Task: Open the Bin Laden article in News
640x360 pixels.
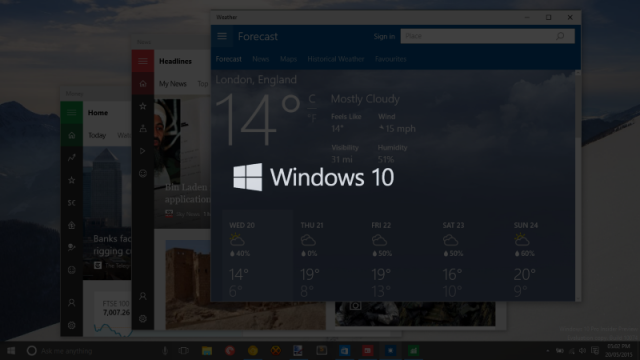Action: click(182, 163)
